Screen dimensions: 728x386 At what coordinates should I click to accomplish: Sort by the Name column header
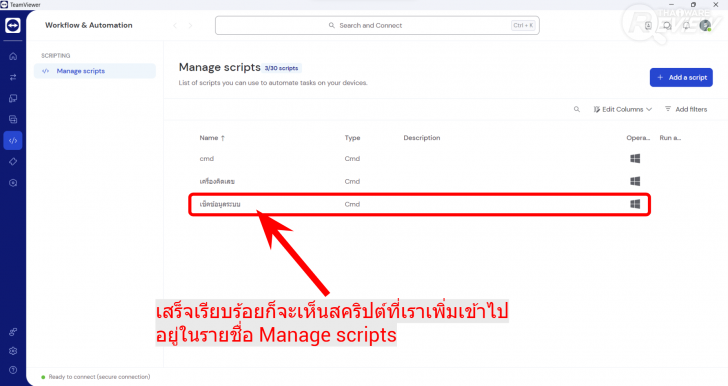pyautogui.click(x=212, y=137)
